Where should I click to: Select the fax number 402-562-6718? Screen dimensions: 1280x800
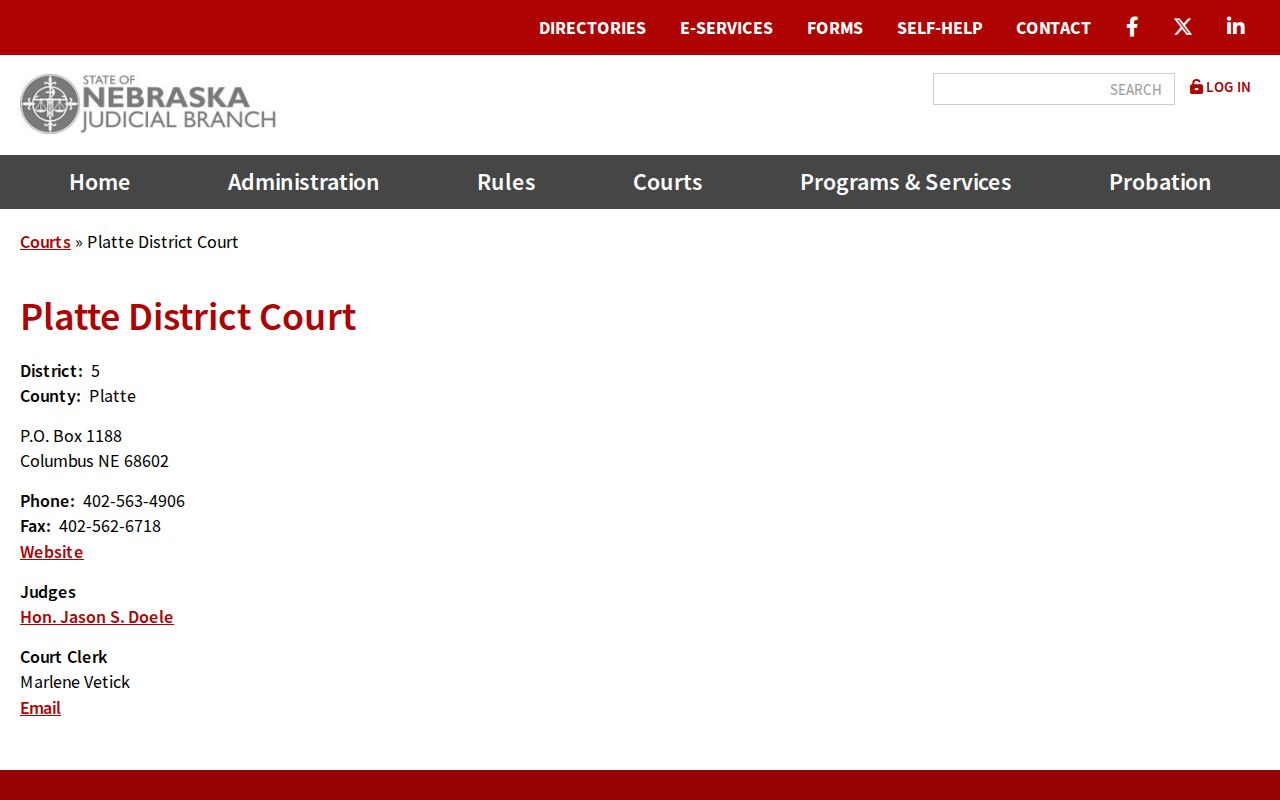[x=110, y=526]
